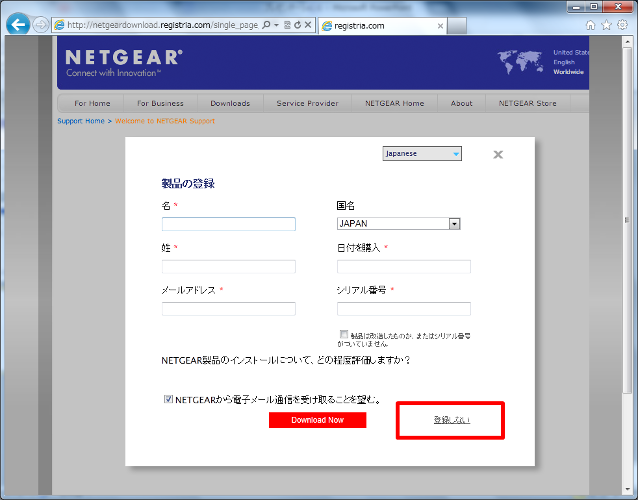Toggle compatibility view icon in address bar

[287, 25]
